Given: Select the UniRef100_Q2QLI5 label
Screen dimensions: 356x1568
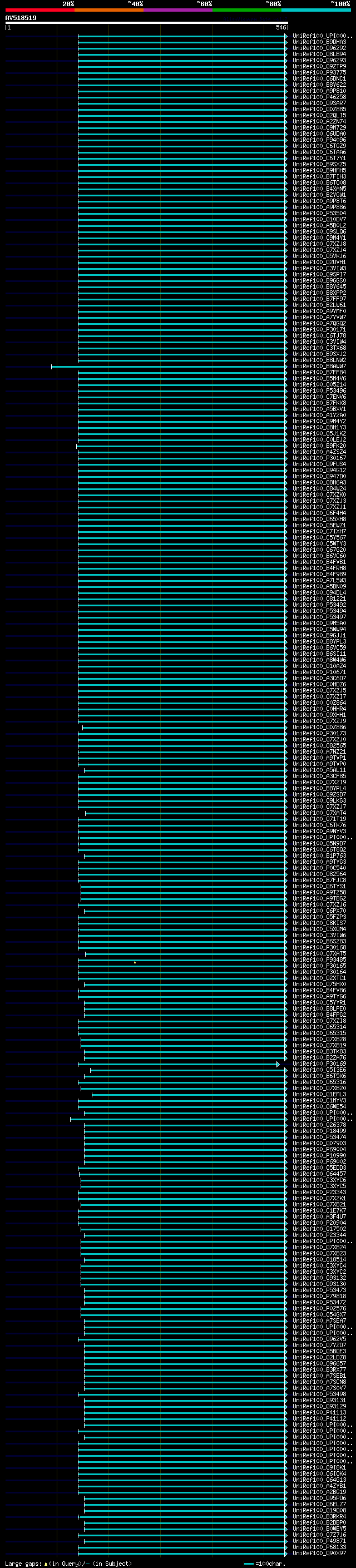Looking at the screenshot, I should 319,116.
